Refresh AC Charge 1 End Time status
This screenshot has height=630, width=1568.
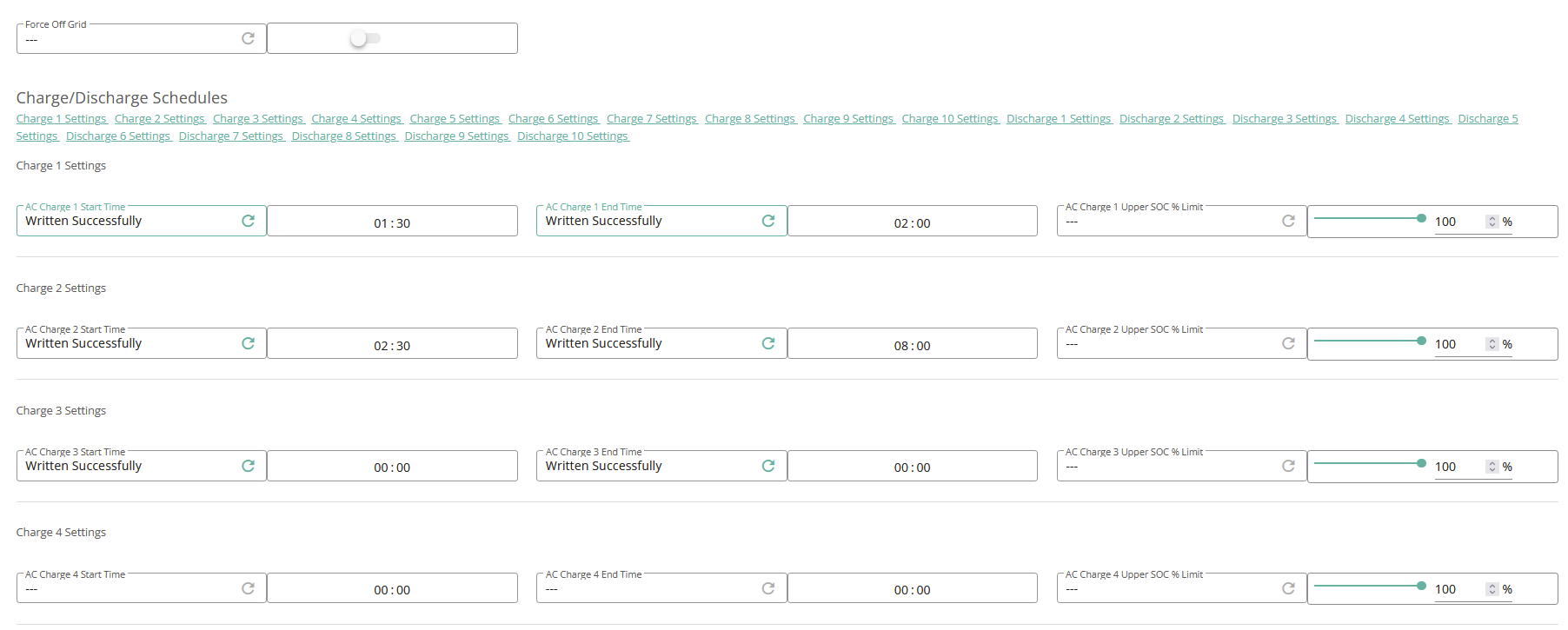pyautogui.click(x=768, y=221)
